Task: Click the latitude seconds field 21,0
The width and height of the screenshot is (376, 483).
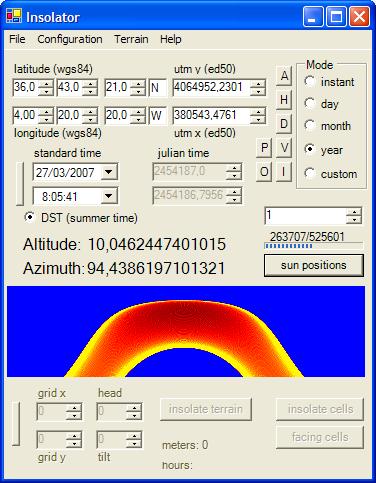Action: (x=117, y=87)
